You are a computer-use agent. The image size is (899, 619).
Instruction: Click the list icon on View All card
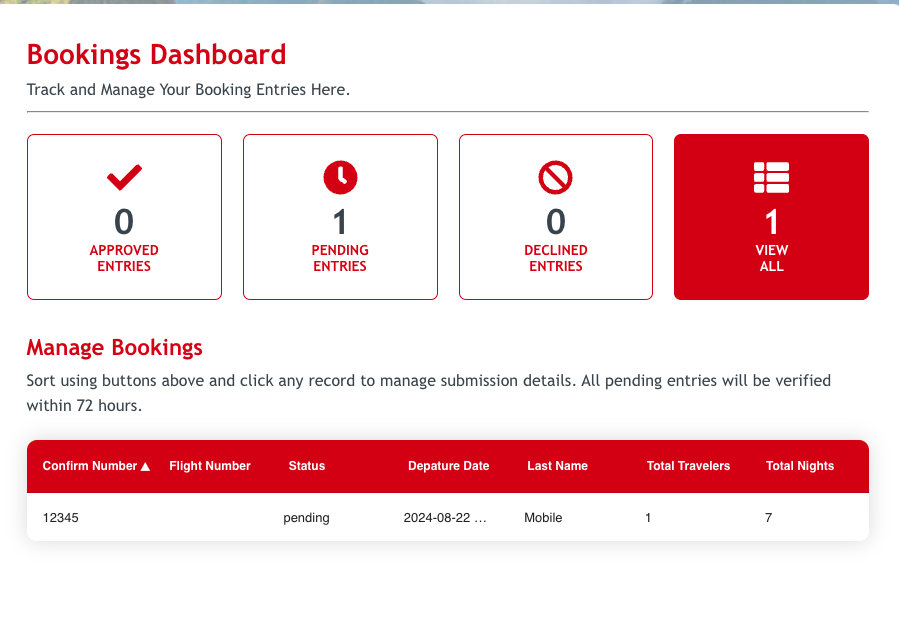point(771,178)
